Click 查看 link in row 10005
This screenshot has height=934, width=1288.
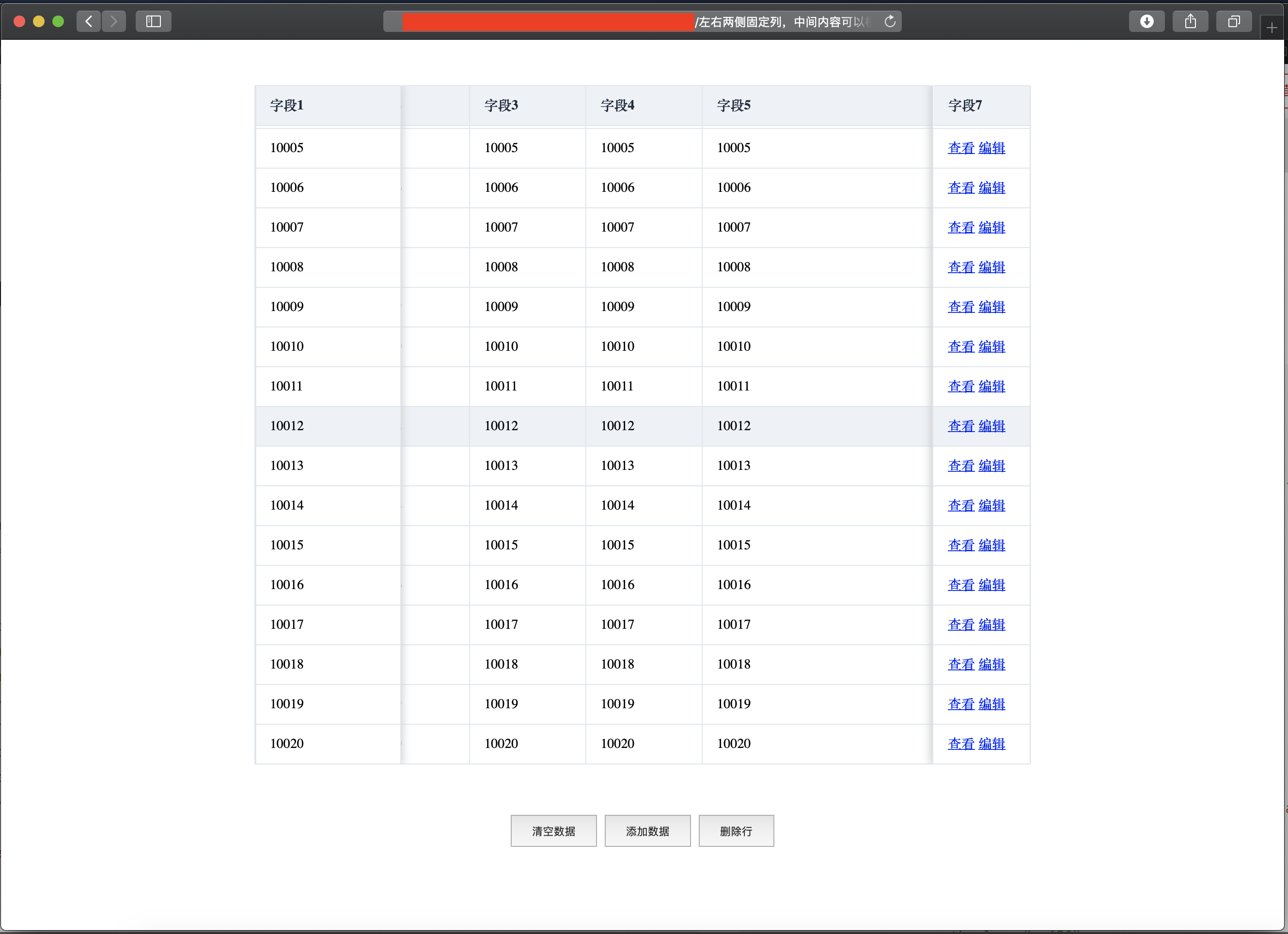960,148
